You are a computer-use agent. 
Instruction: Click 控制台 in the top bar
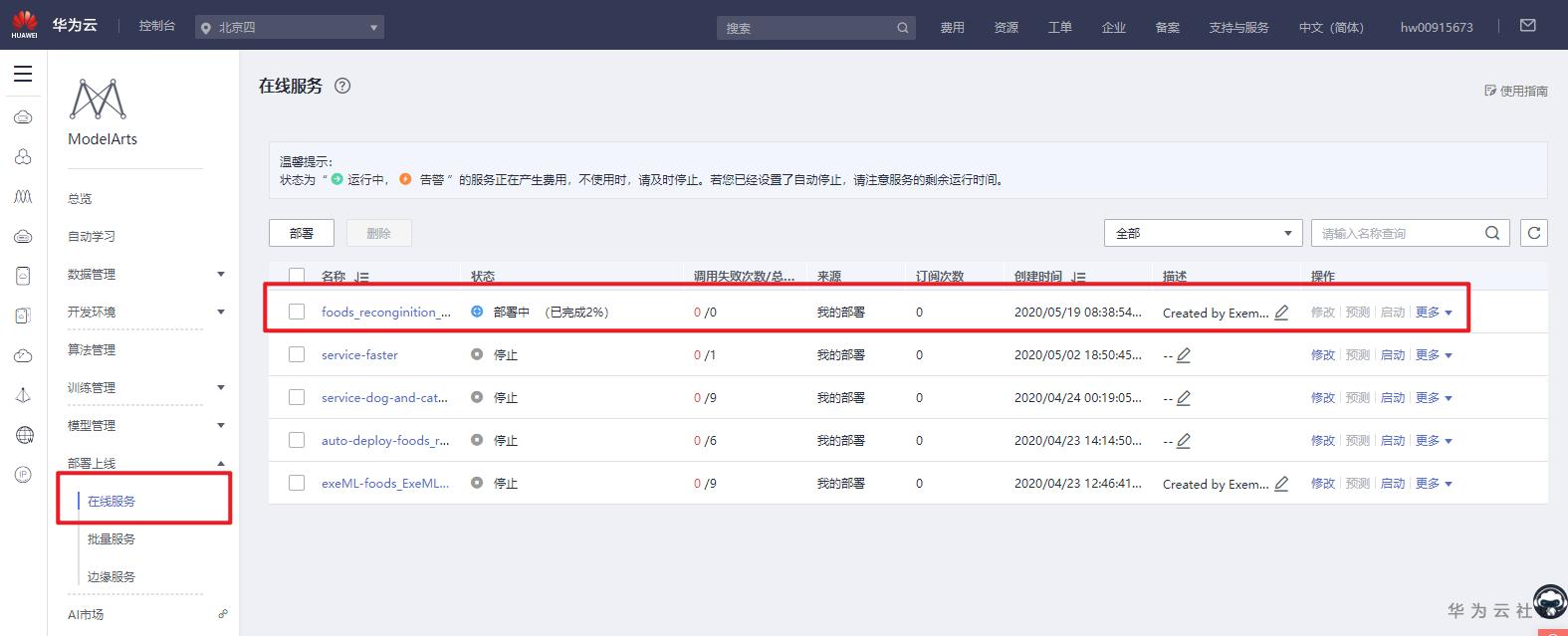[157, 26]
